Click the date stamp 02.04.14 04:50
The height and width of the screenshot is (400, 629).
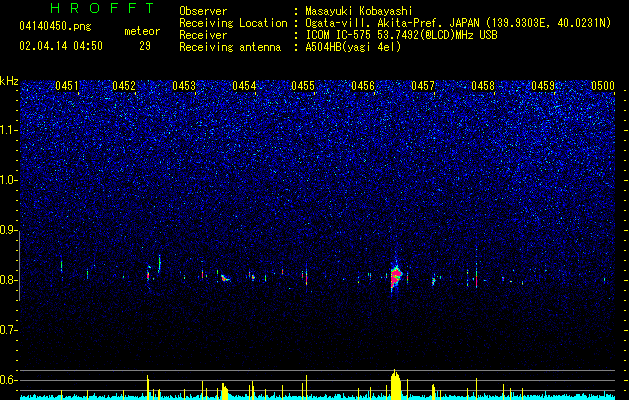(61, 46)
